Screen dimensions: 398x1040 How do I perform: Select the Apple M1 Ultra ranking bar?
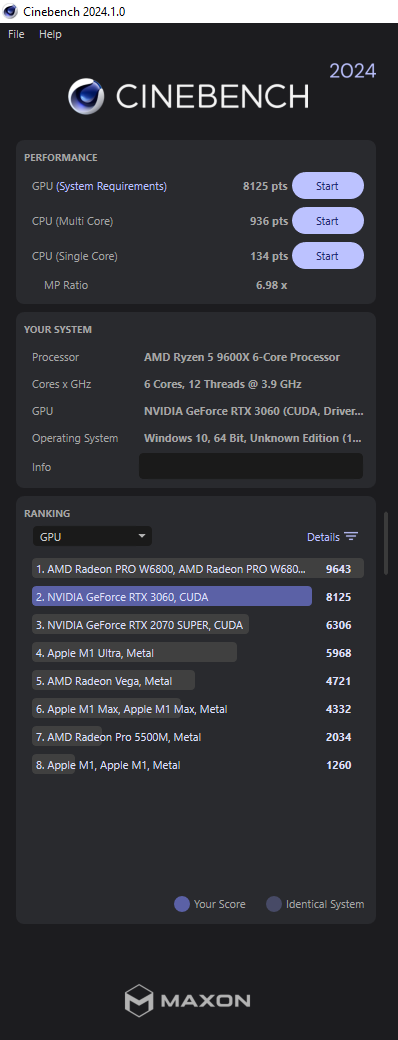coord(135,653)
